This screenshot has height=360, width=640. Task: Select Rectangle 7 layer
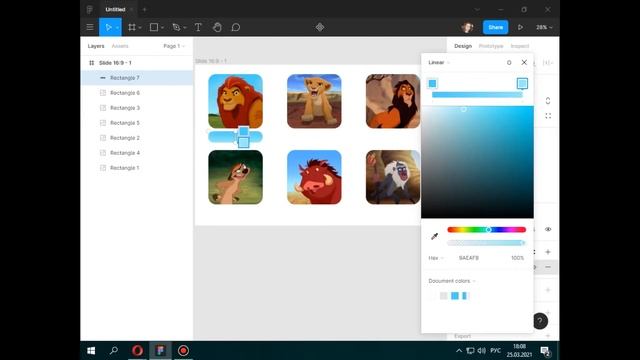pos(137,78)
